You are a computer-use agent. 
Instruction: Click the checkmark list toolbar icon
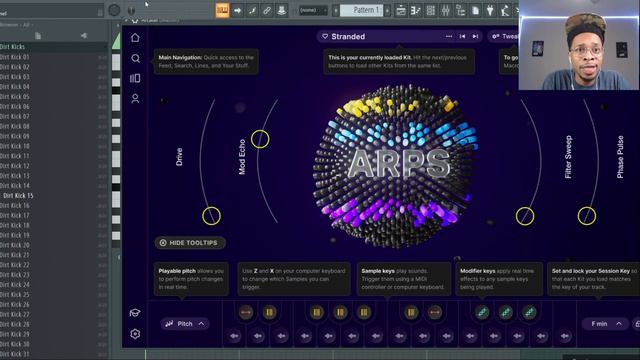(416, 10)
